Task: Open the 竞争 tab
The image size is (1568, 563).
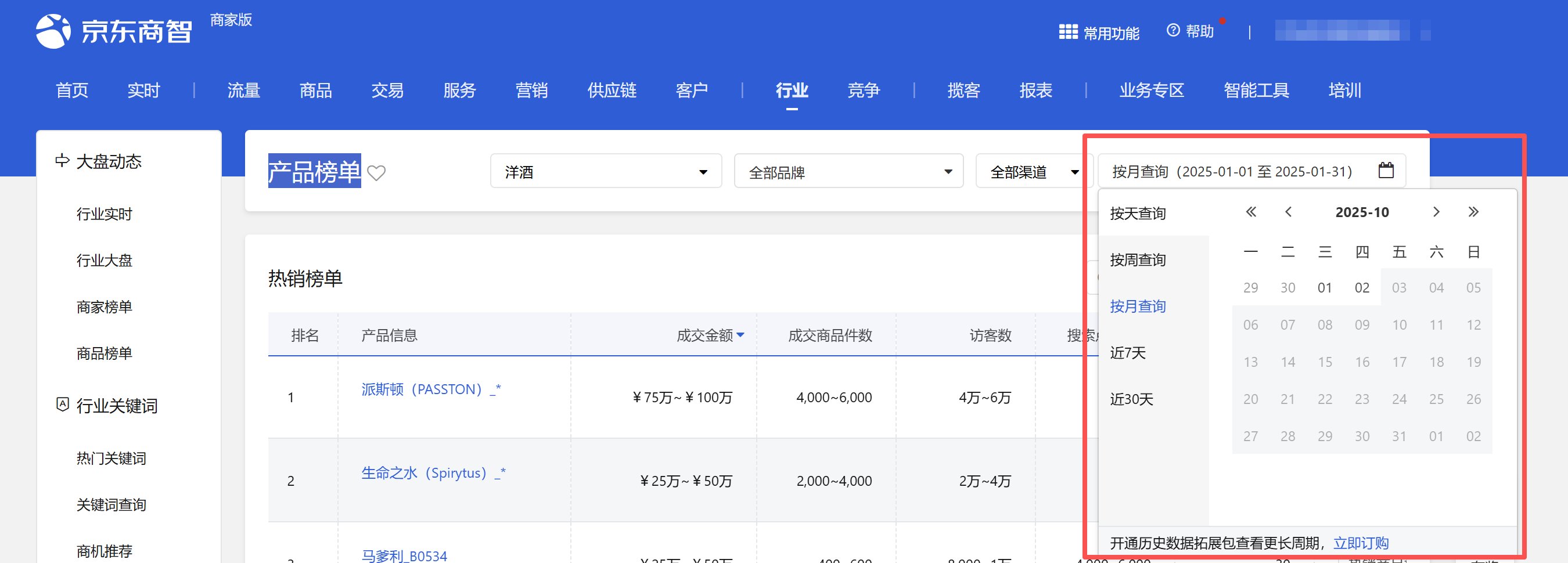Action: point(864,91)
